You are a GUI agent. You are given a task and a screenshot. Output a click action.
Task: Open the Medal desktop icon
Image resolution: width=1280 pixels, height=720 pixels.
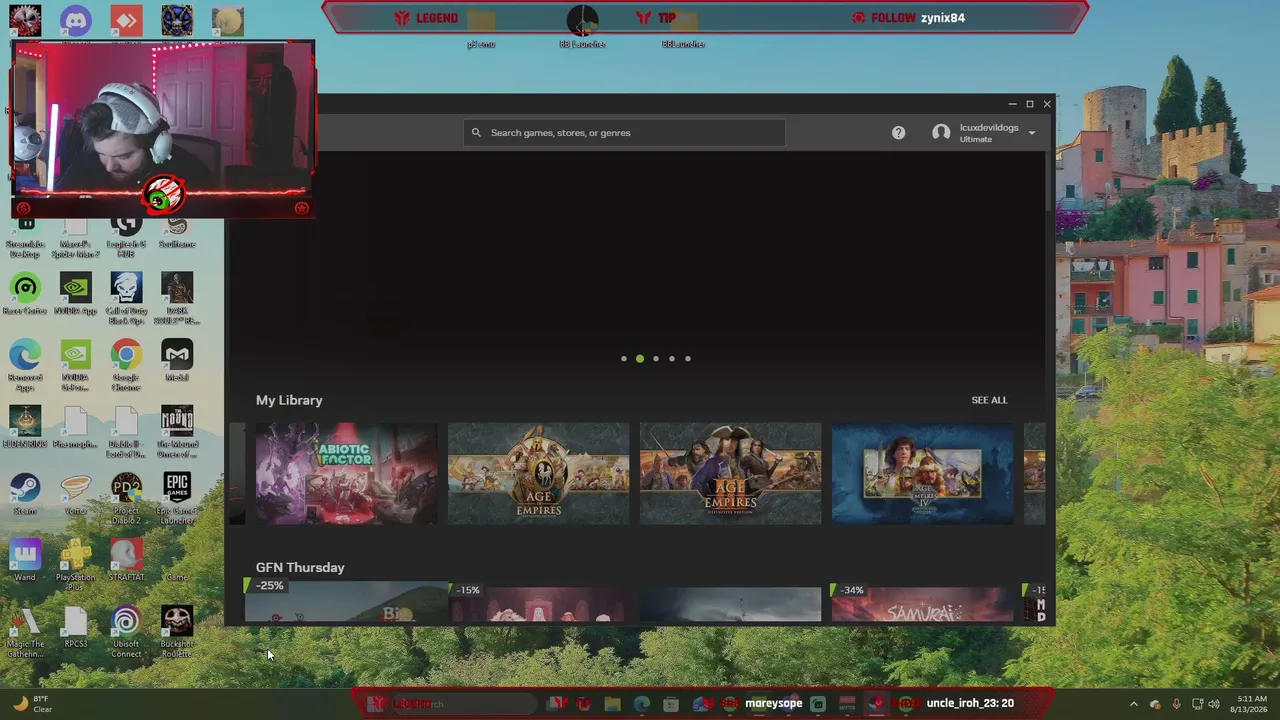tap(177, 362)
